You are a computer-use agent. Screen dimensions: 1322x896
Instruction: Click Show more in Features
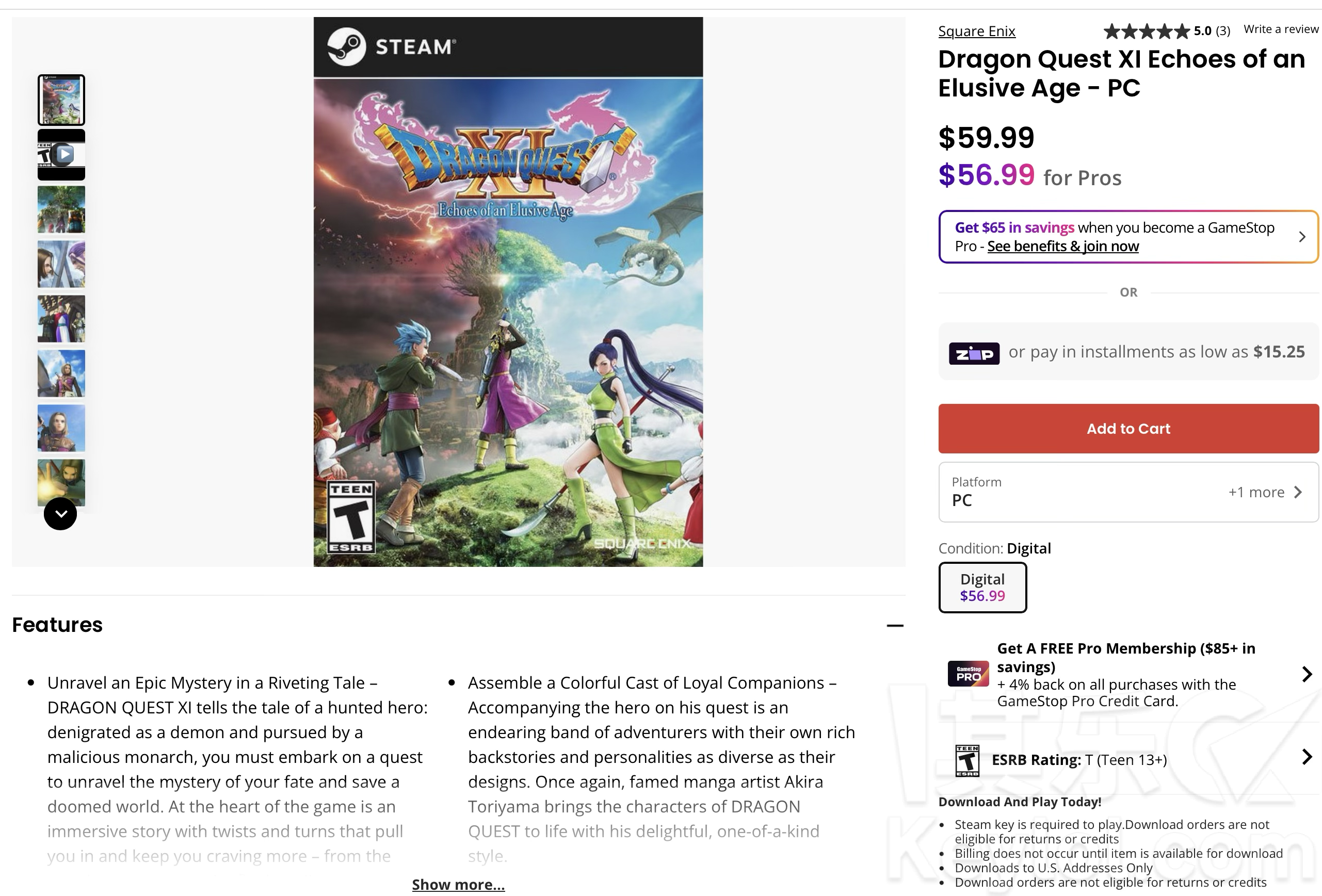click(458, 884)
